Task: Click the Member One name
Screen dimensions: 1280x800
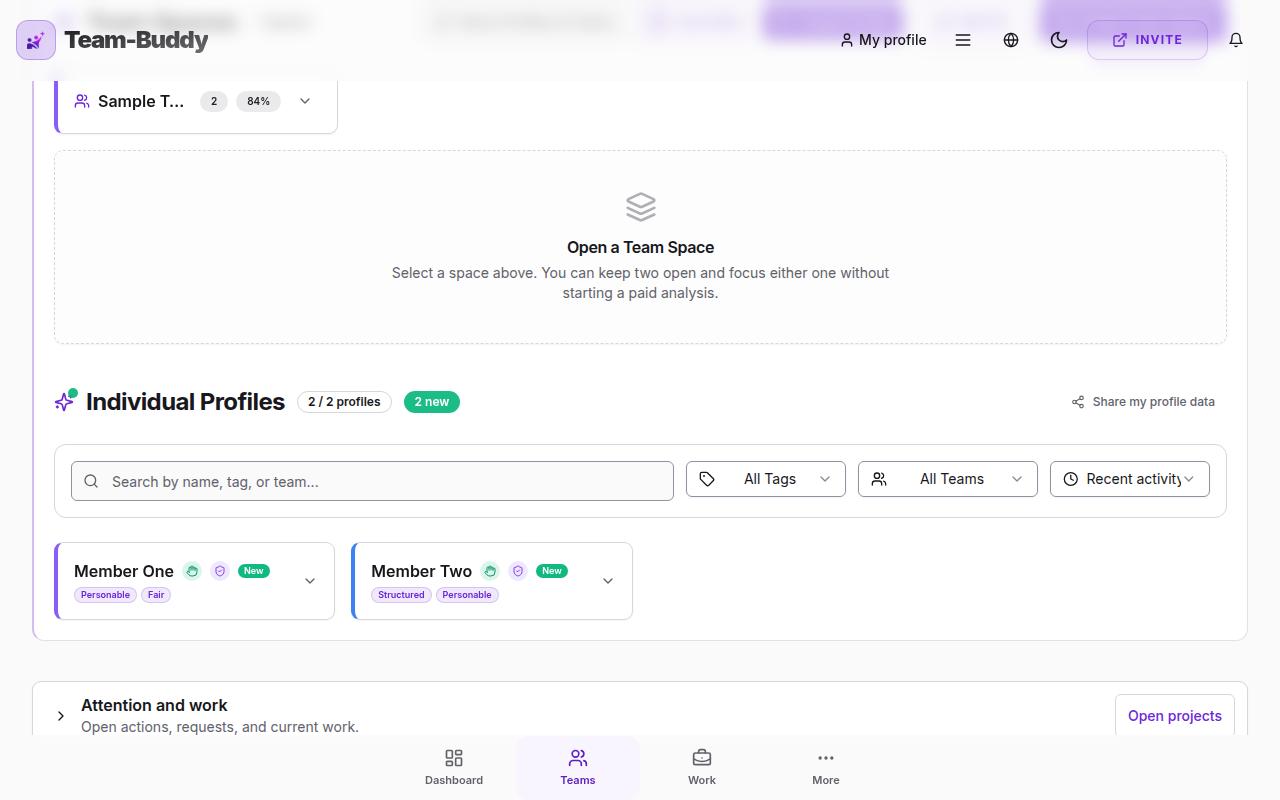Action: coord(124,571)
